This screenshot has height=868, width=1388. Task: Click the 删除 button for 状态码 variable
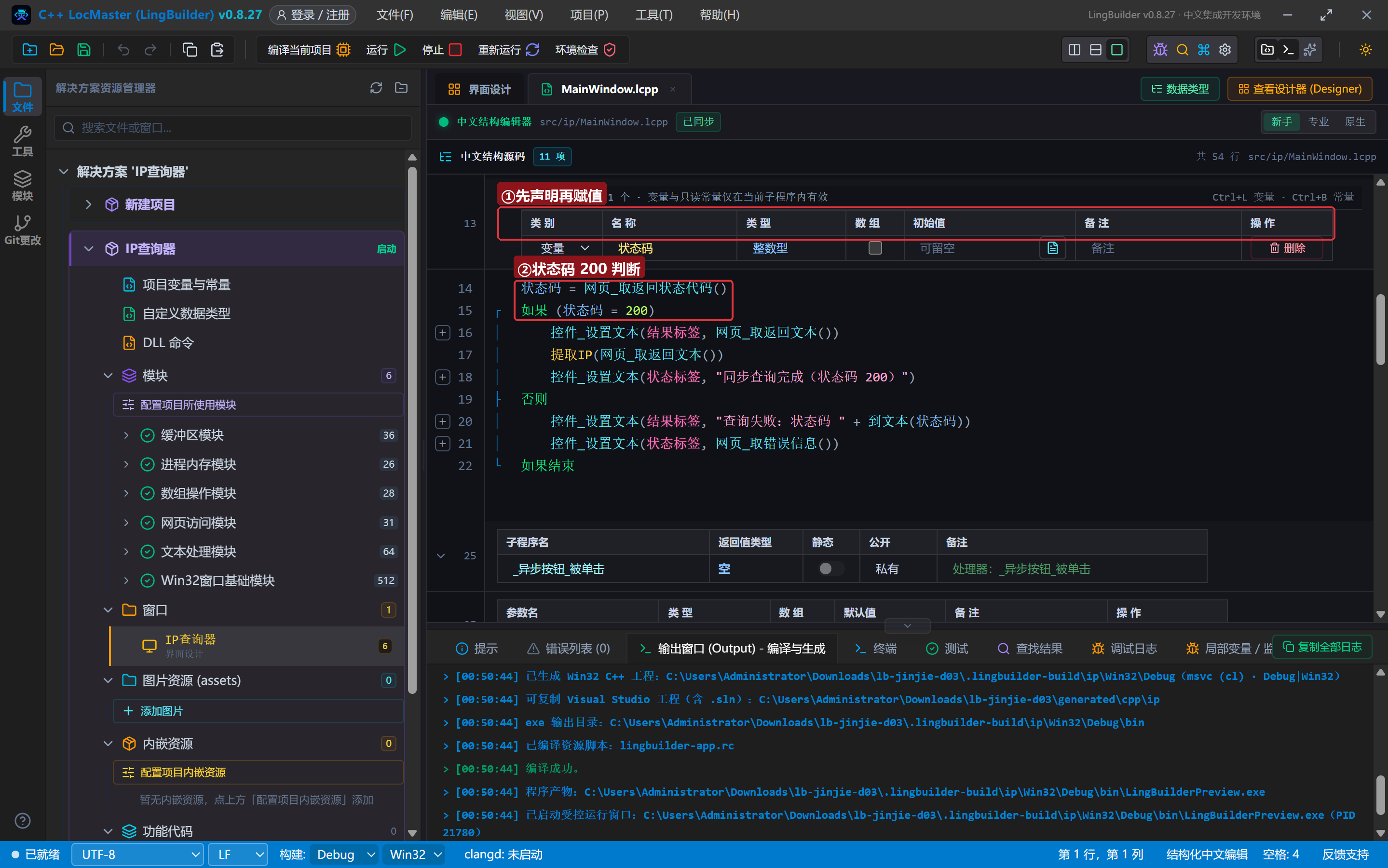(x=1286, y=248)
